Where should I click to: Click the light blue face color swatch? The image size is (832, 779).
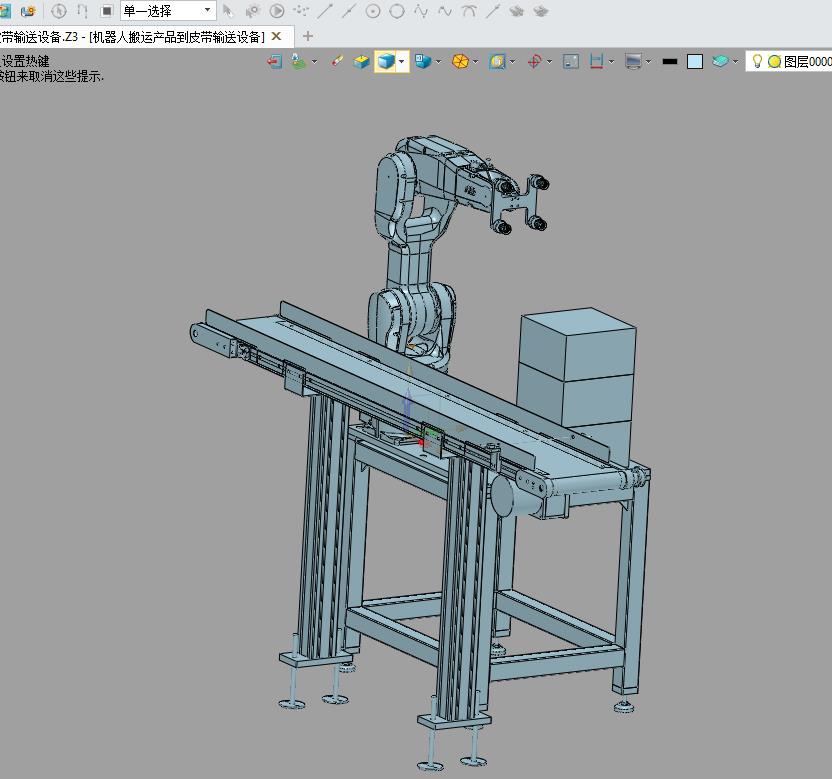695,62
